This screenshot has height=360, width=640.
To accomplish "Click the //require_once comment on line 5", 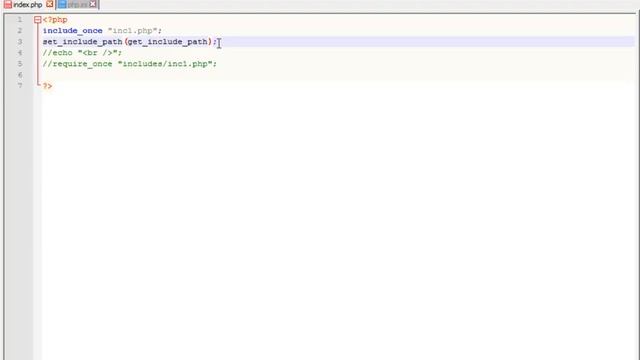I will pos(130,64).
